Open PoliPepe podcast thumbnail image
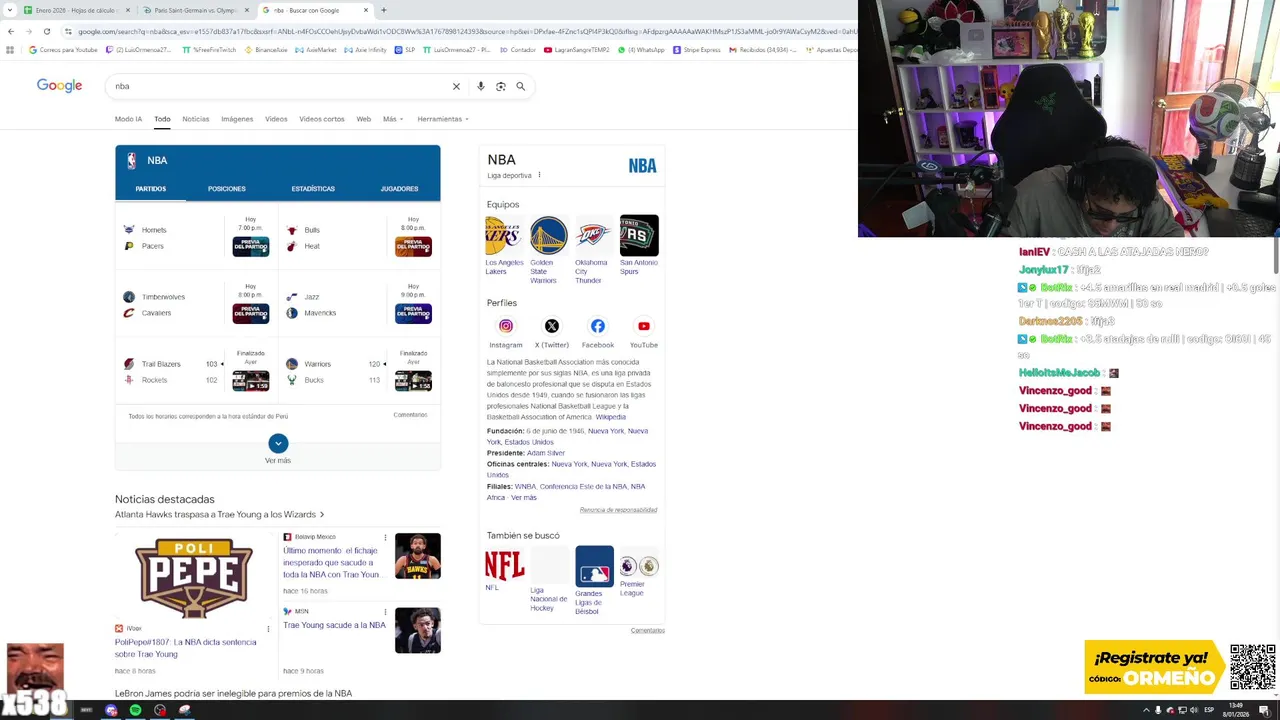Viewport: 1280px width, 720px height. pos(194,577)
